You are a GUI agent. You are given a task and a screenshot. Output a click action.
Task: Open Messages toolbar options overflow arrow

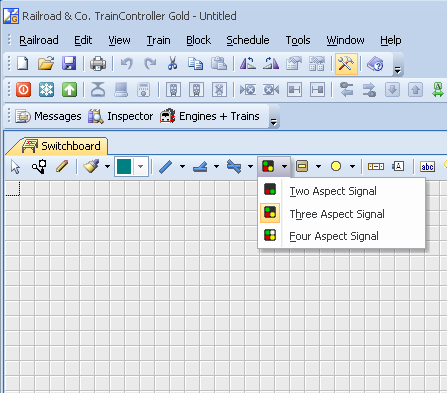tap(274, 122)
